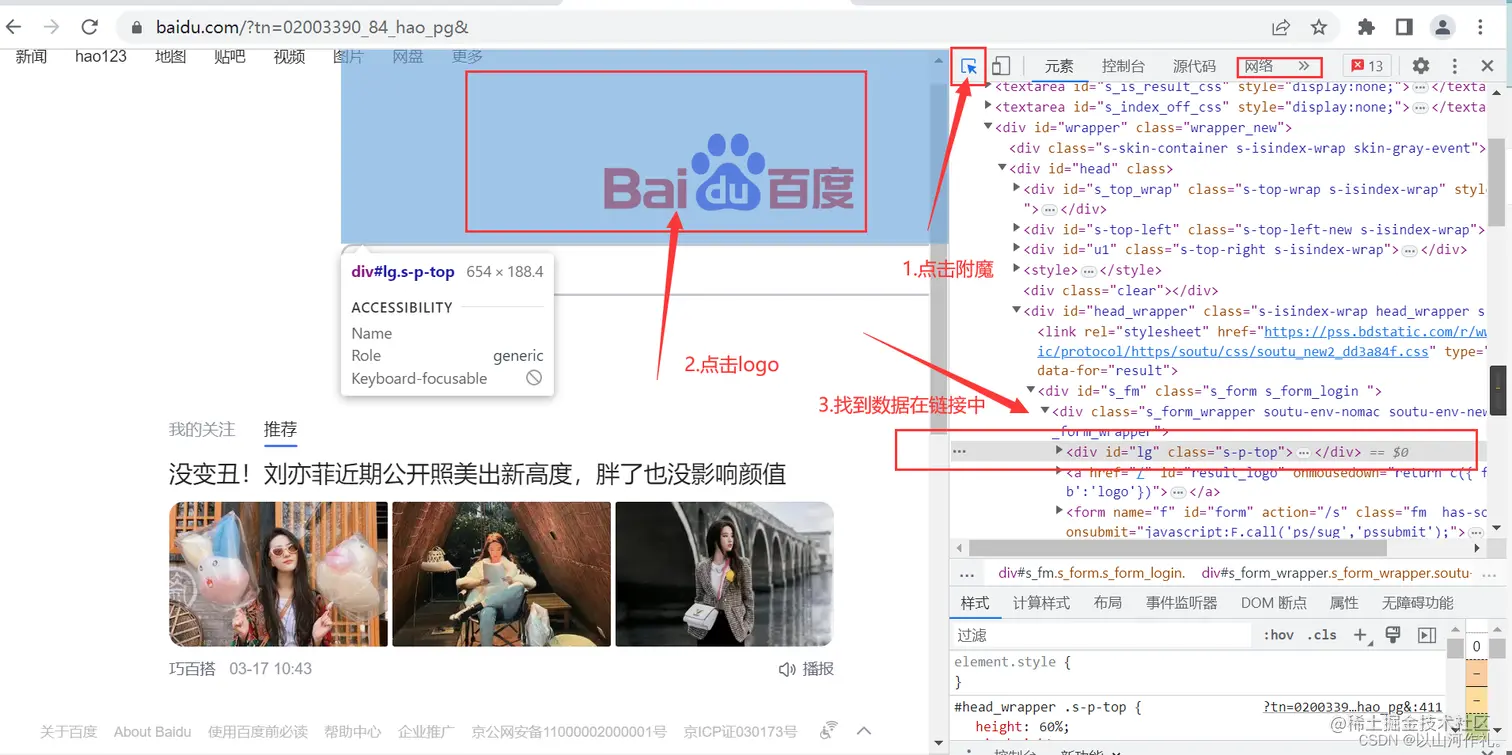Toggle the :hov pseudo-class state panel
1512x755 pixels.
(x=1277, y=634)
